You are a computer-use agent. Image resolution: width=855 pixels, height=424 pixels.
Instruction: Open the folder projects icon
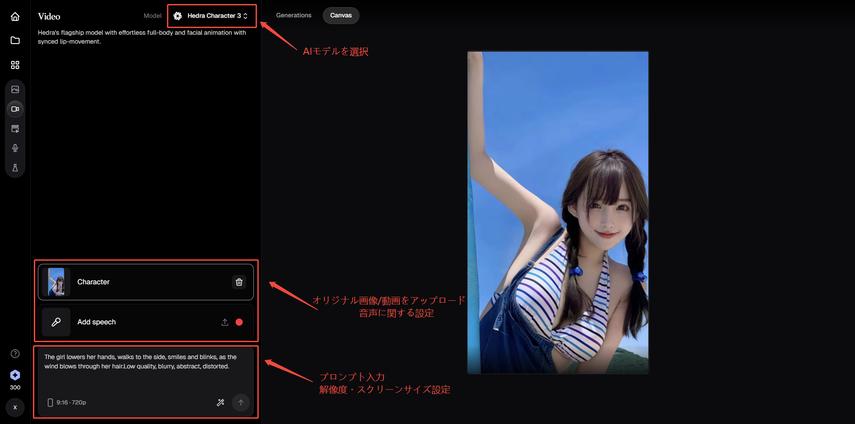click(x=15, y=40)
